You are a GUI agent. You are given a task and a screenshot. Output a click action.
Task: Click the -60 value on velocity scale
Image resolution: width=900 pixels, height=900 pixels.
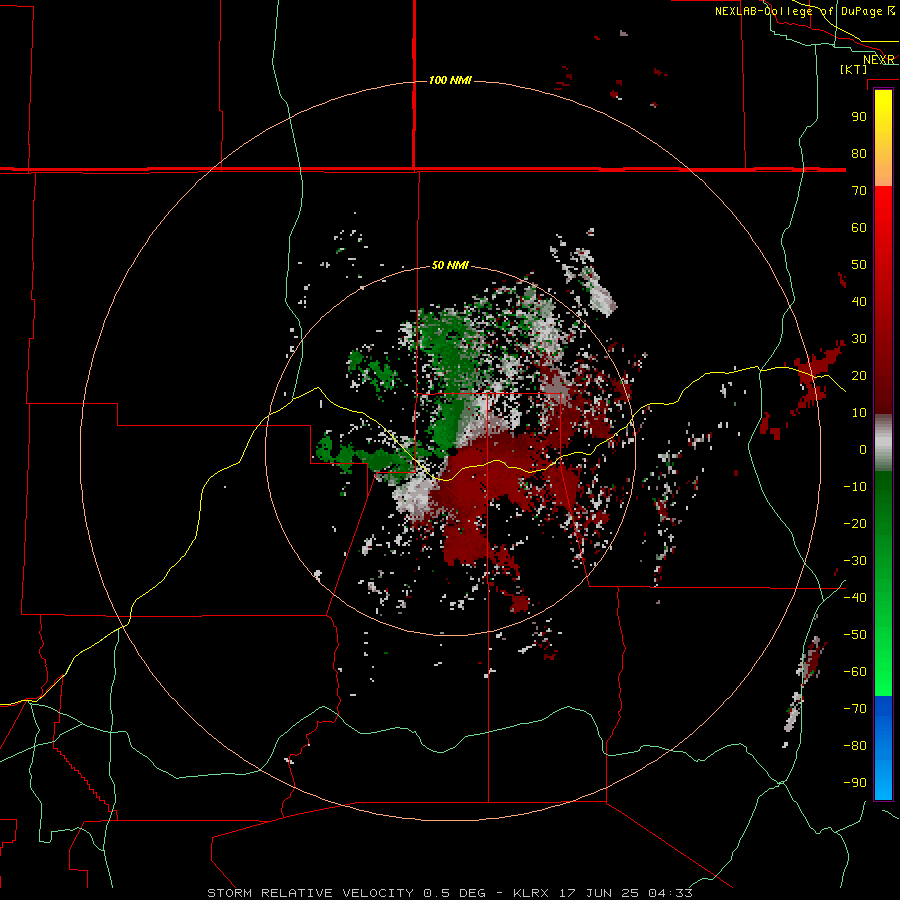coord(855,672)
